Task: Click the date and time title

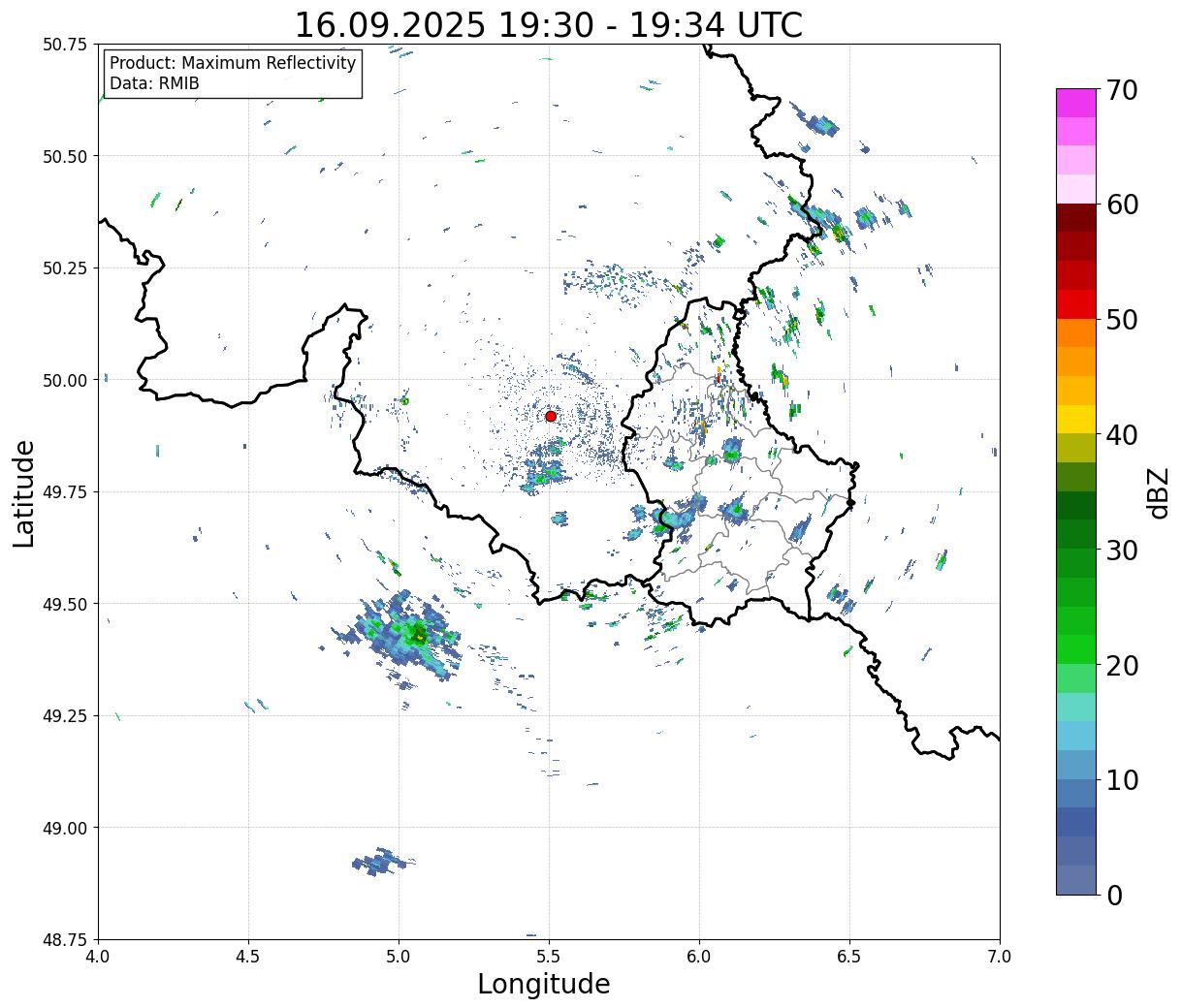Action: 549,24
